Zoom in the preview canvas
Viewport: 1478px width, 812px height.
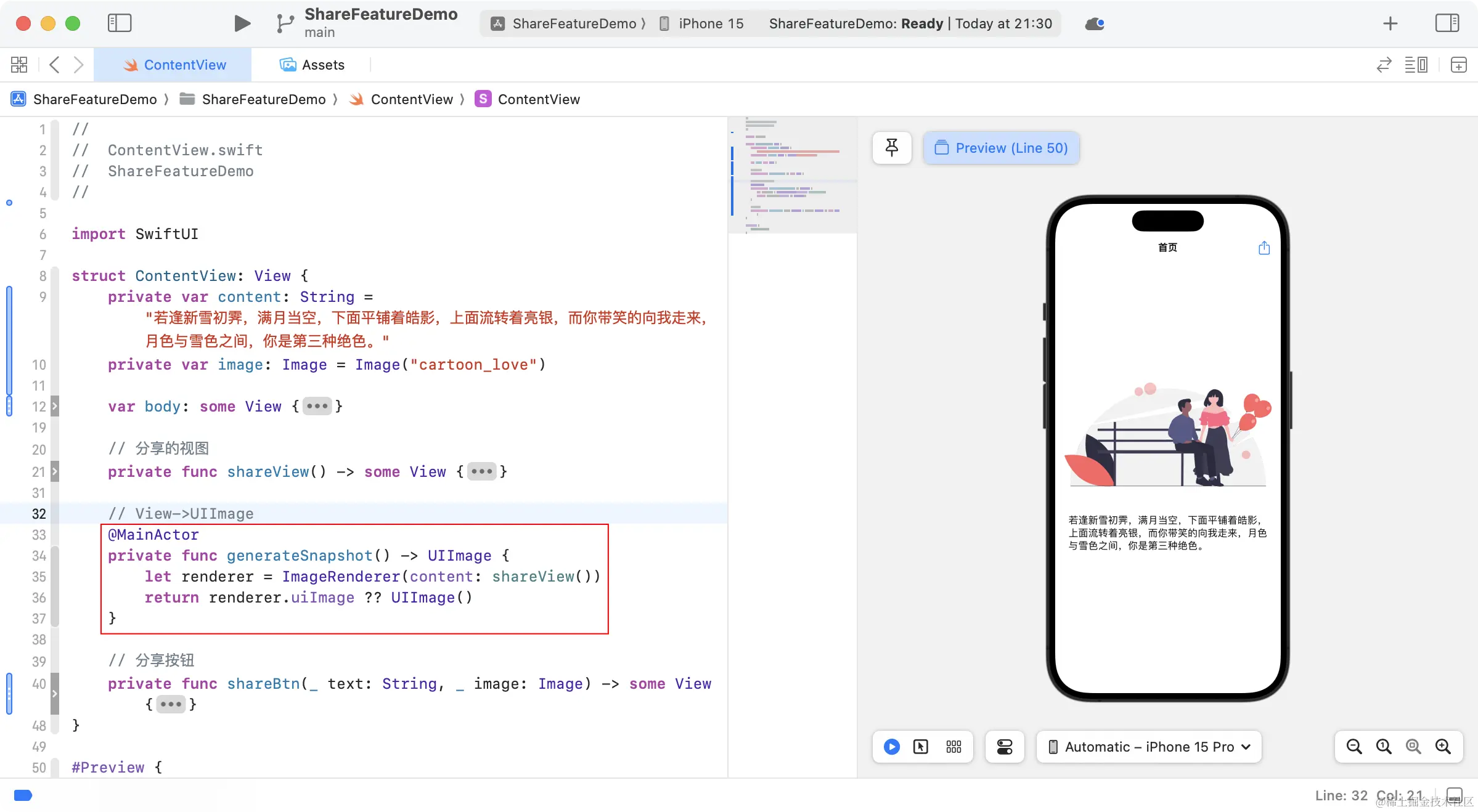click(1443, 747)
